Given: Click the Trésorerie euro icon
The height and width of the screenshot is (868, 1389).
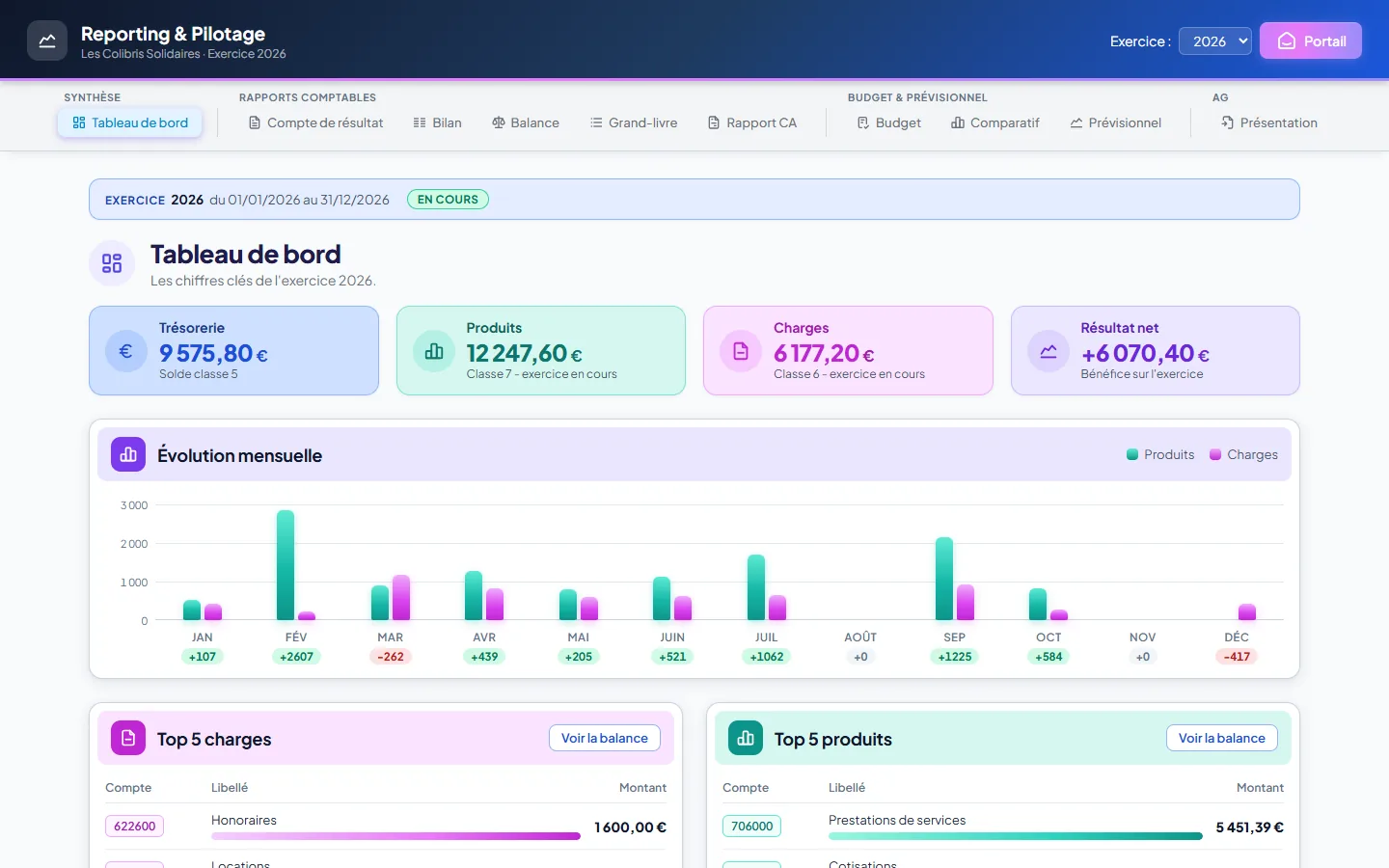Looking at the screenshot, I should (125, 351).
